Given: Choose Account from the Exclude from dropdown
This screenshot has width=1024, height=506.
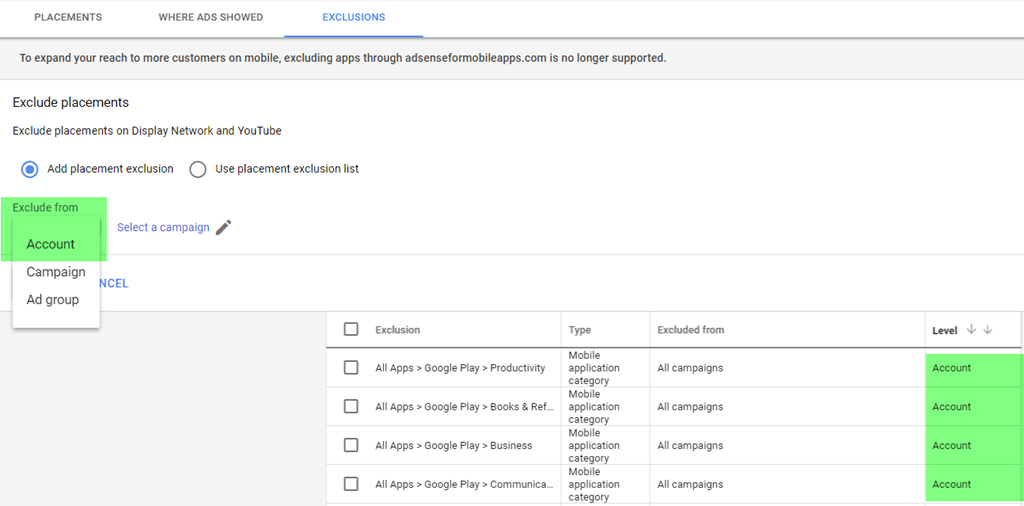Looking at the screenshot, I should [51, 244].
